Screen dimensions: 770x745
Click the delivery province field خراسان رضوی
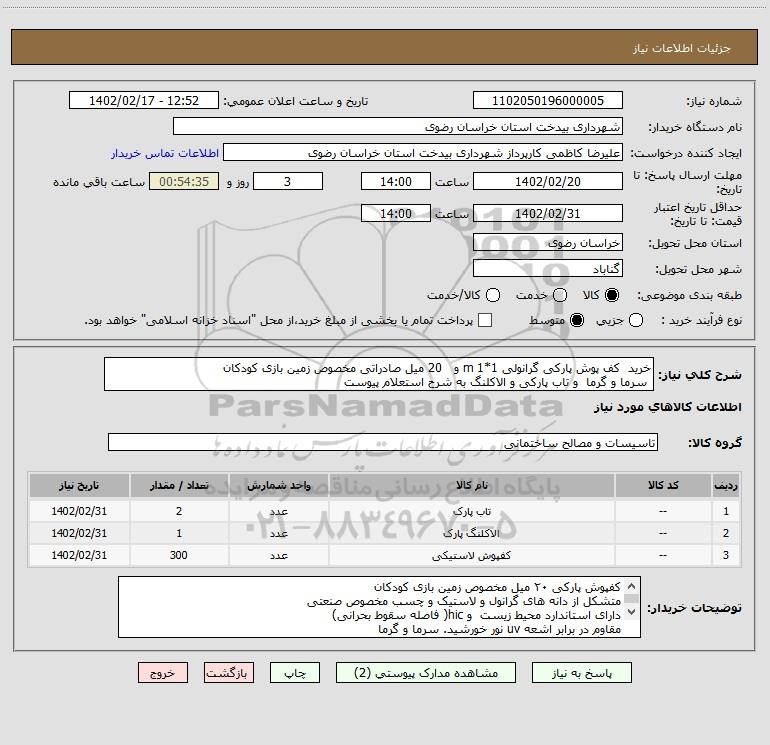coord(548,243)
